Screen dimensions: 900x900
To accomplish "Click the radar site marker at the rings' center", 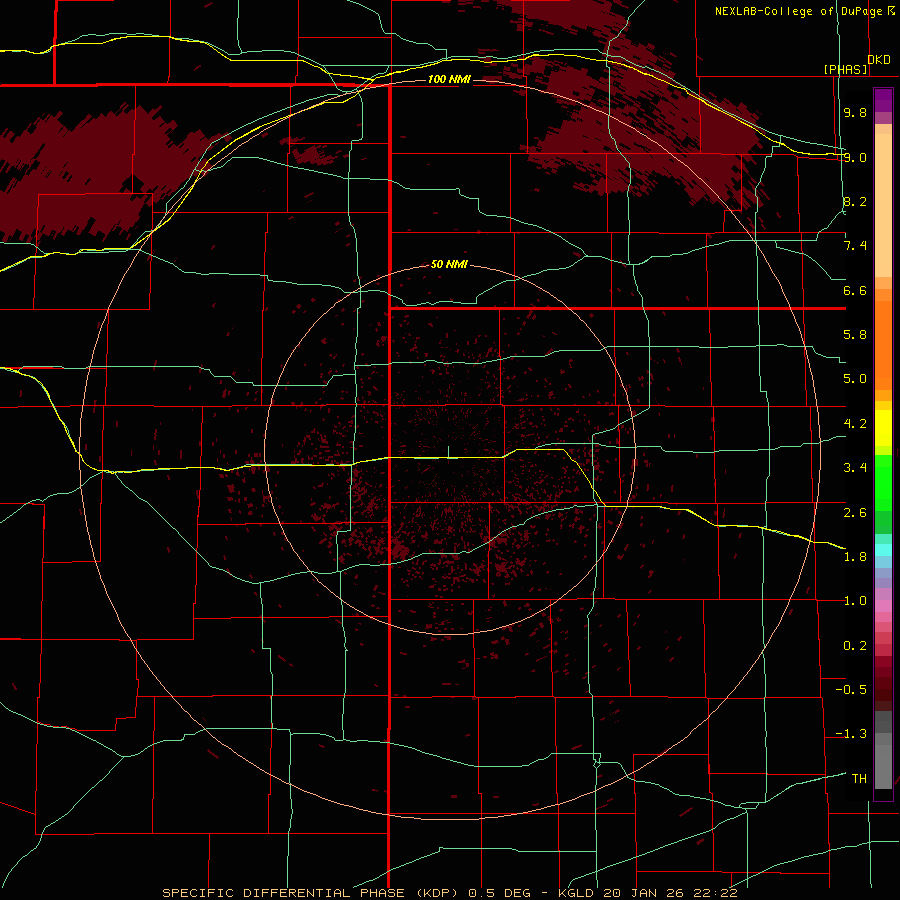I will (x=449, y=452).
